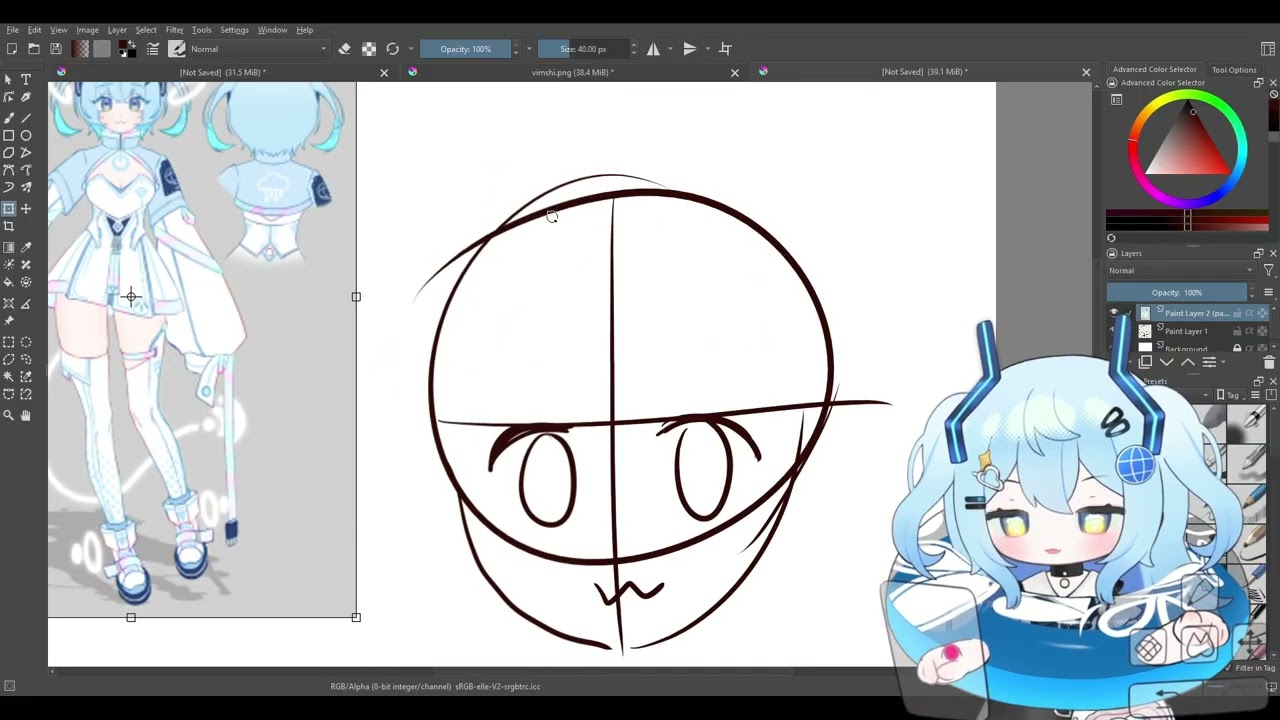Select the Text tool in toolbox
Image resolution: width=1280 pixels, height=720 pixels.
[26, 79]
